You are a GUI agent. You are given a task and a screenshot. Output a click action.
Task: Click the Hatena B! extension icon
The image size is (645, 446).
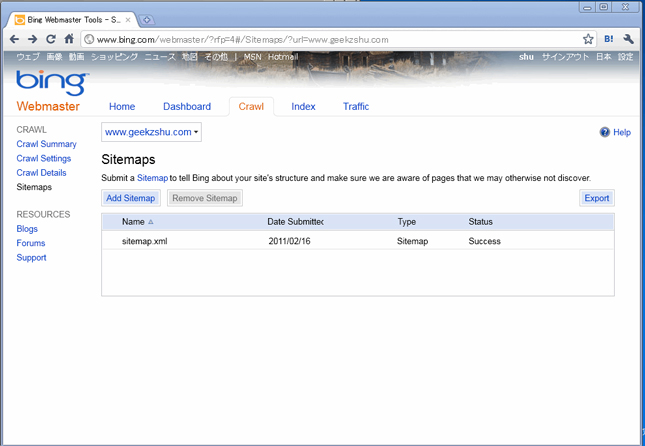(x=609, y=39)
